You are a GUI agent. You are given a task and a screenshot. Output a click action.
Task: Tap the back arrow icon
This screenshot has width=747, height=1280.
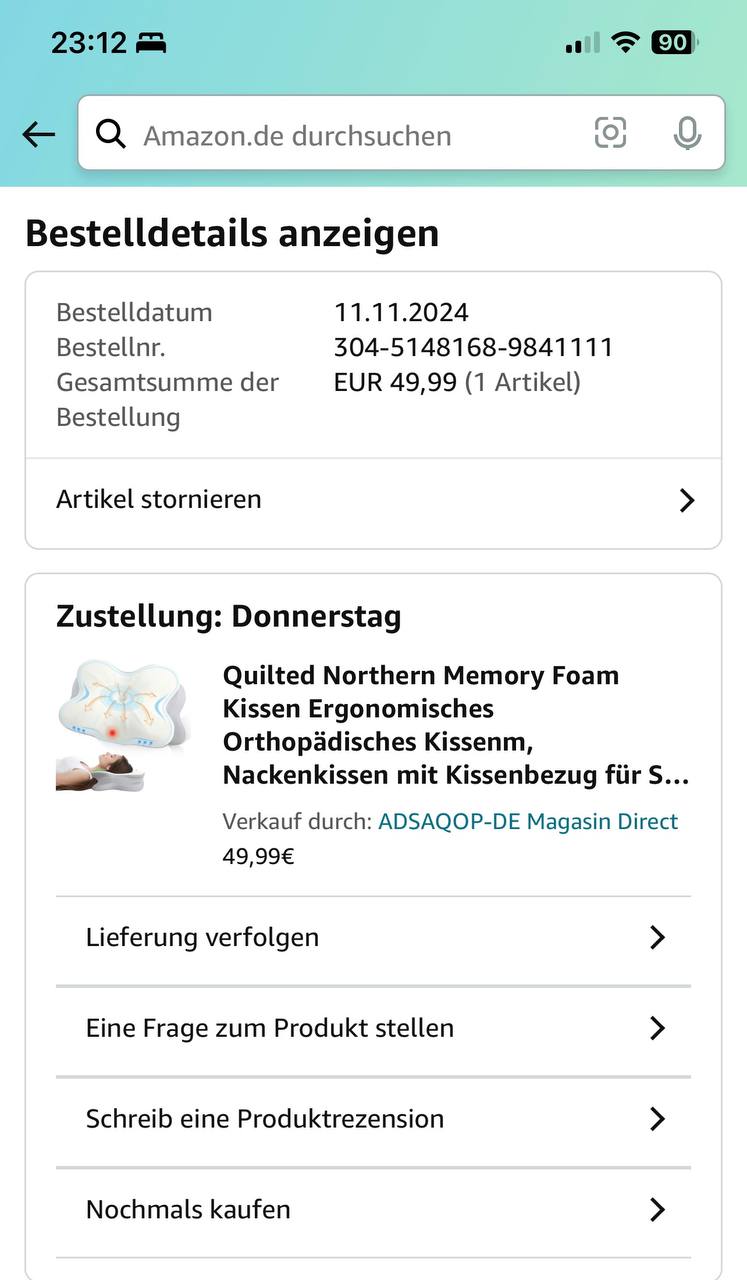coord(38,135)
